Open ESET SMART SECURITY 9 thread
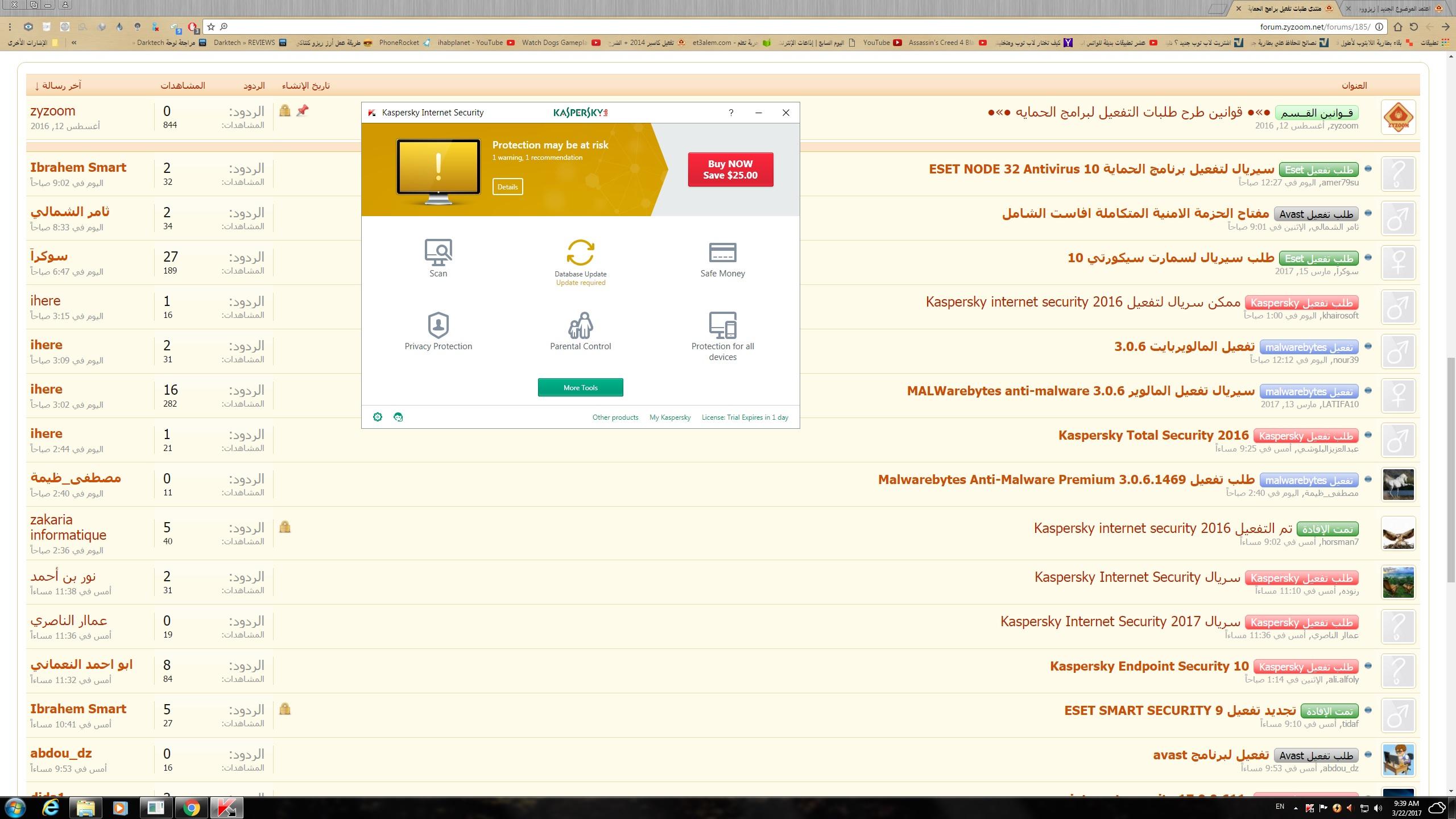The height and width of the screenshot is (819, 1456). click(1180, 710)
